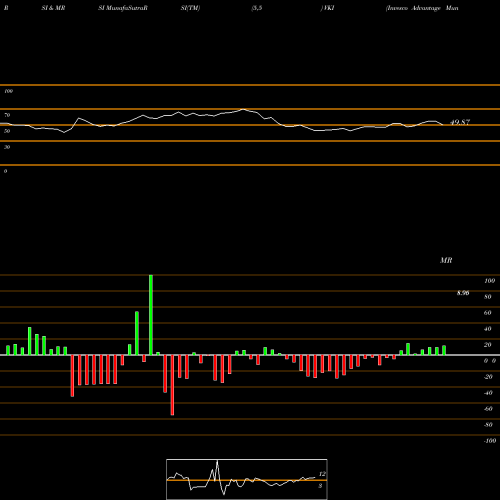Click the RSI axis label 70
The height and width of the screenshot is (500, 500).
click(7, 115)
